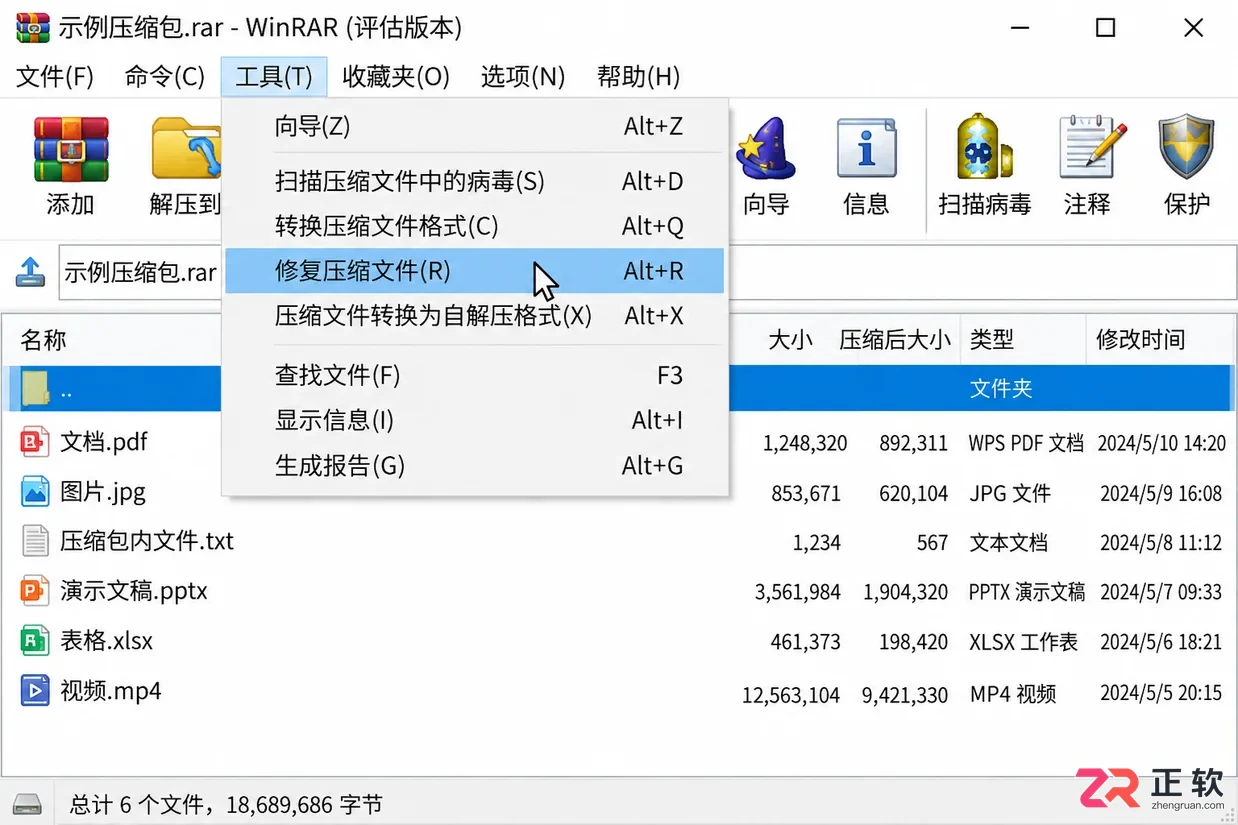
Task: Select the 表格.xlsx file name
Action: [107, 640]
